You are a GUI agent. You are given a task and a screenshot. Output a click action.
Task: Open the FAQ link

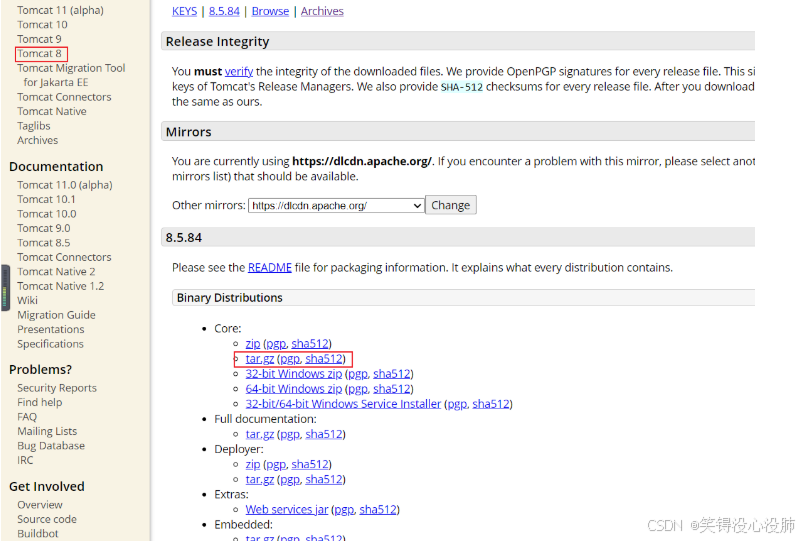click(27, 416)
